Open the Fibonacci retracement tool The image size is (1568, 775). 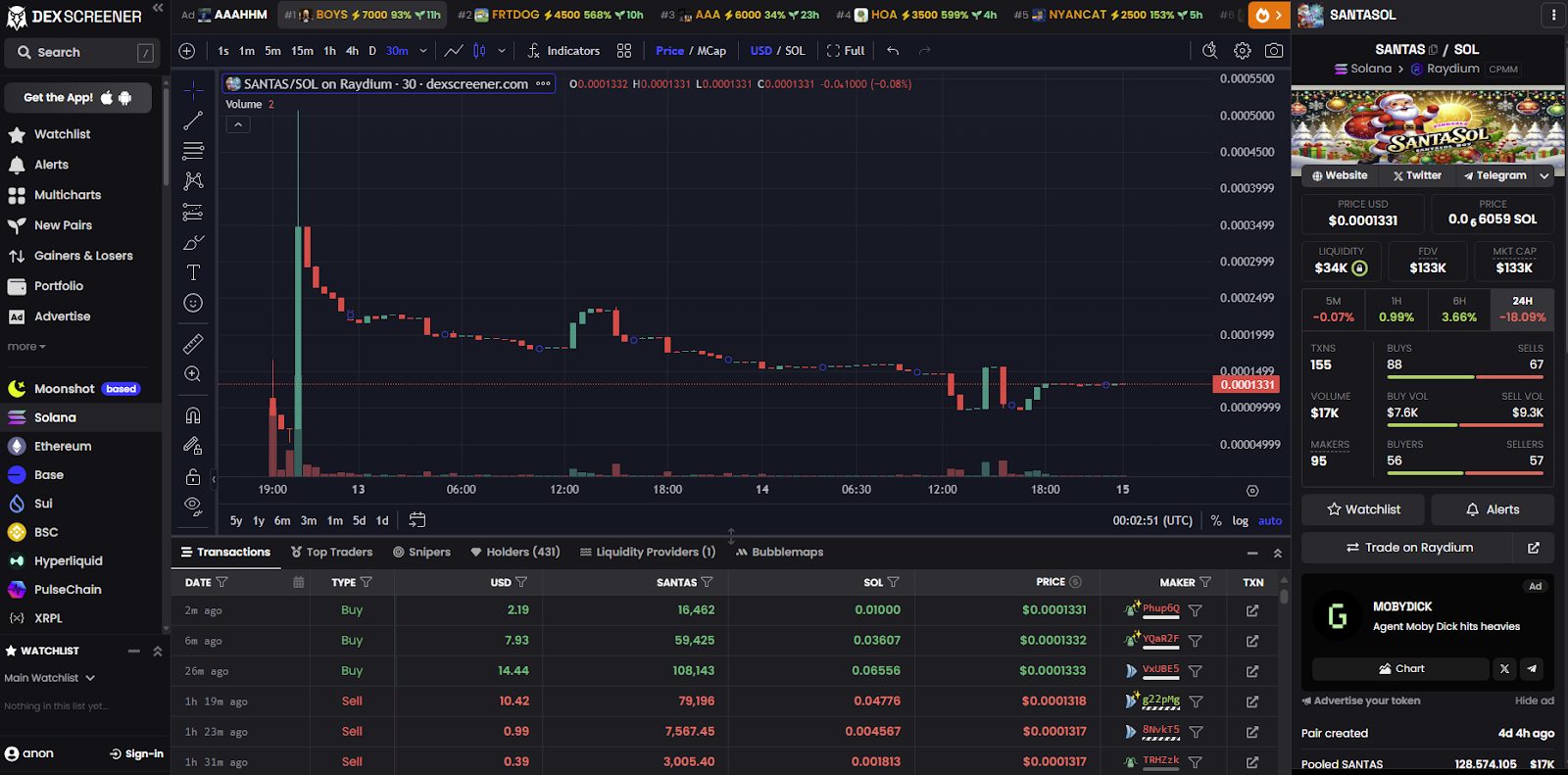[193, 151]
